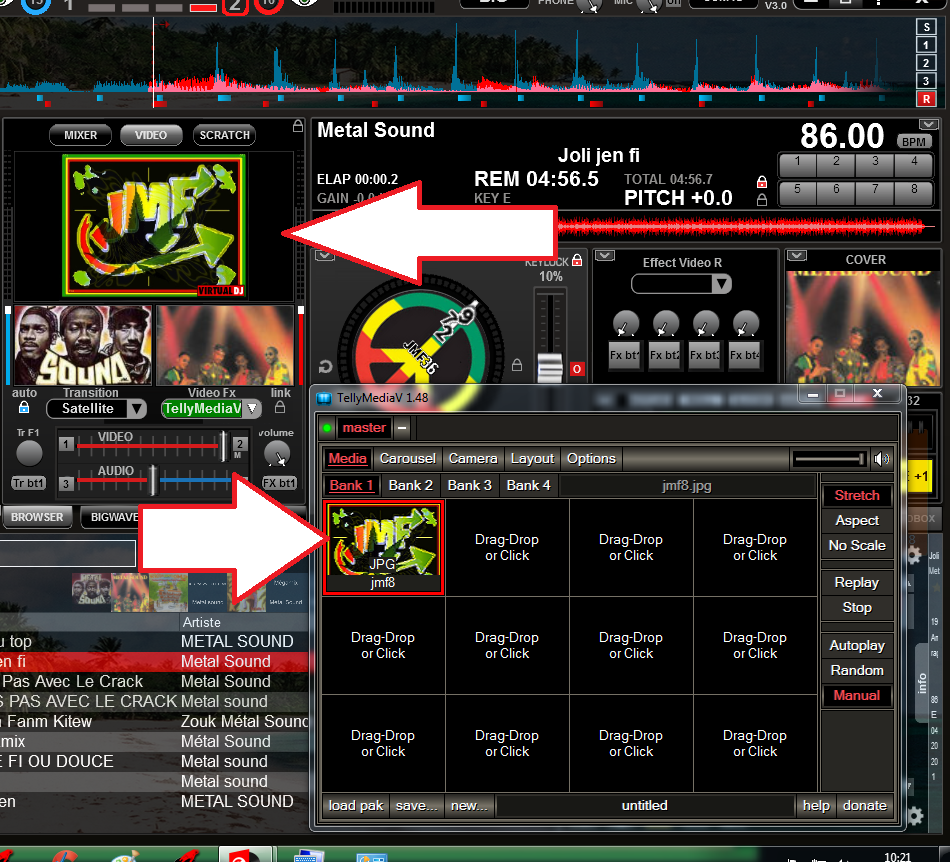
Task: Switch to the SCRATCH tab
Action: (224, 135)
